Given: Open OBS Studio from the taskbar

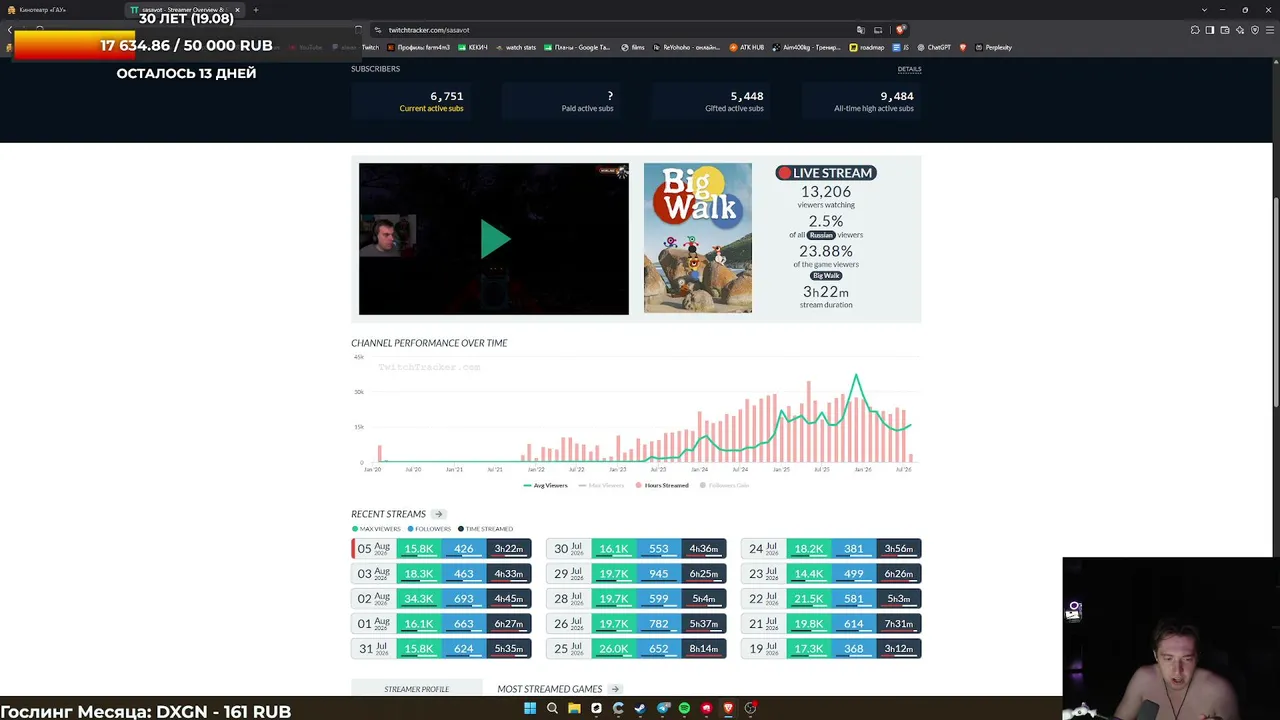Looking at the screenshot, I should pyautogui.click(x=750, y=708).
